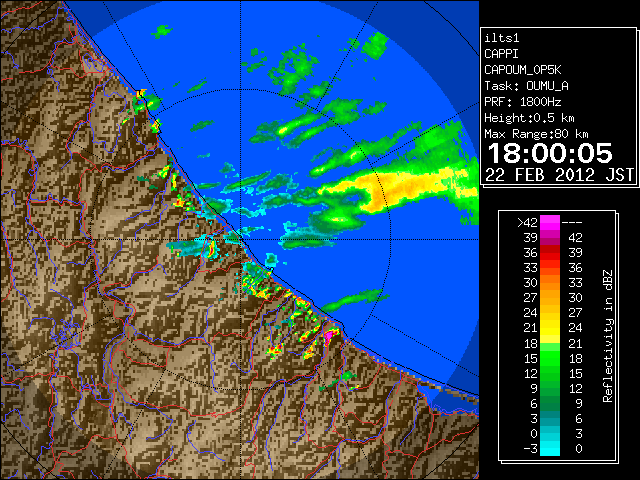Viewport: 640px width, 480px height.
Task: Click the >42 legend value
Action: click(527, 223)
